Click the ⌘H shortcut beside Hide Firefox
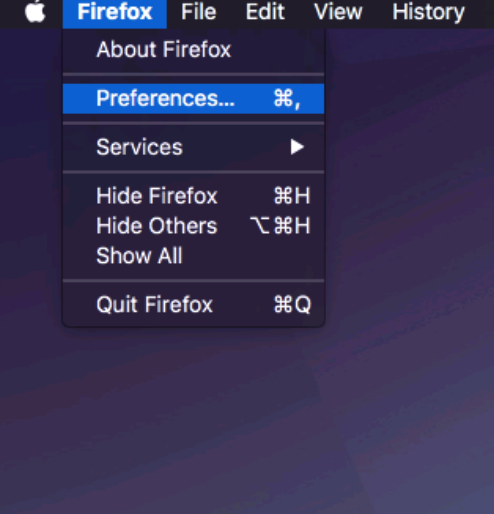Viewport: 494px width, 514px height. pos(292,196)
